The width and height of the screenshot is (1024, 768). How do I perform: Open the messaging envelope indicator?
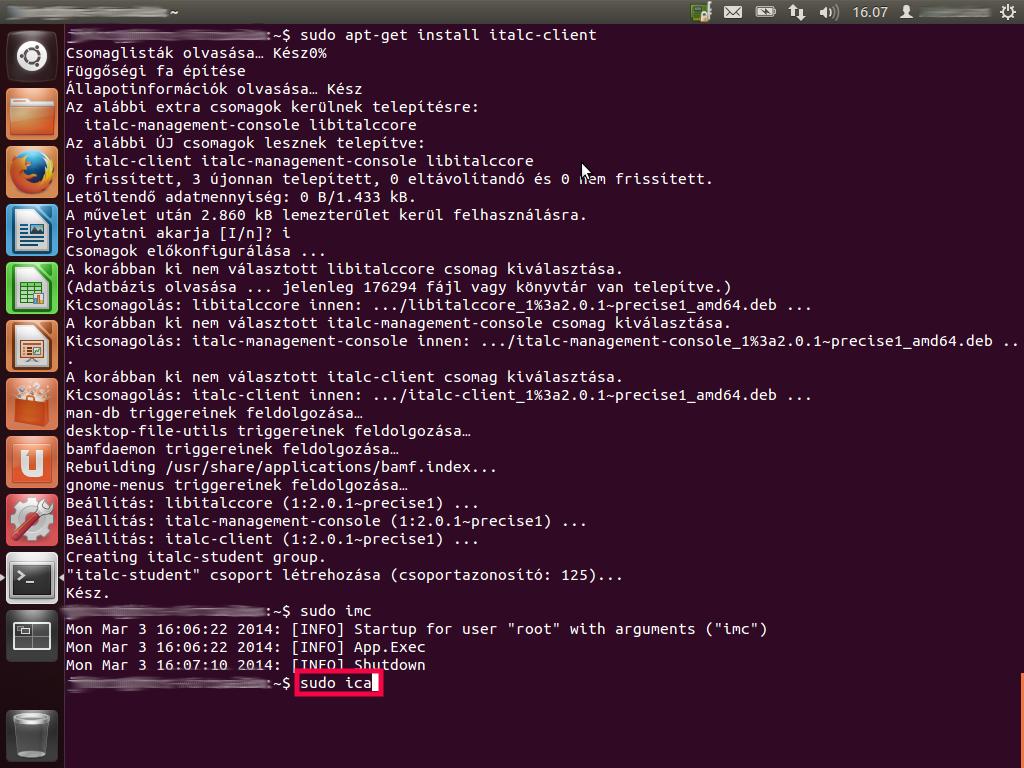(x=733, y=12)
